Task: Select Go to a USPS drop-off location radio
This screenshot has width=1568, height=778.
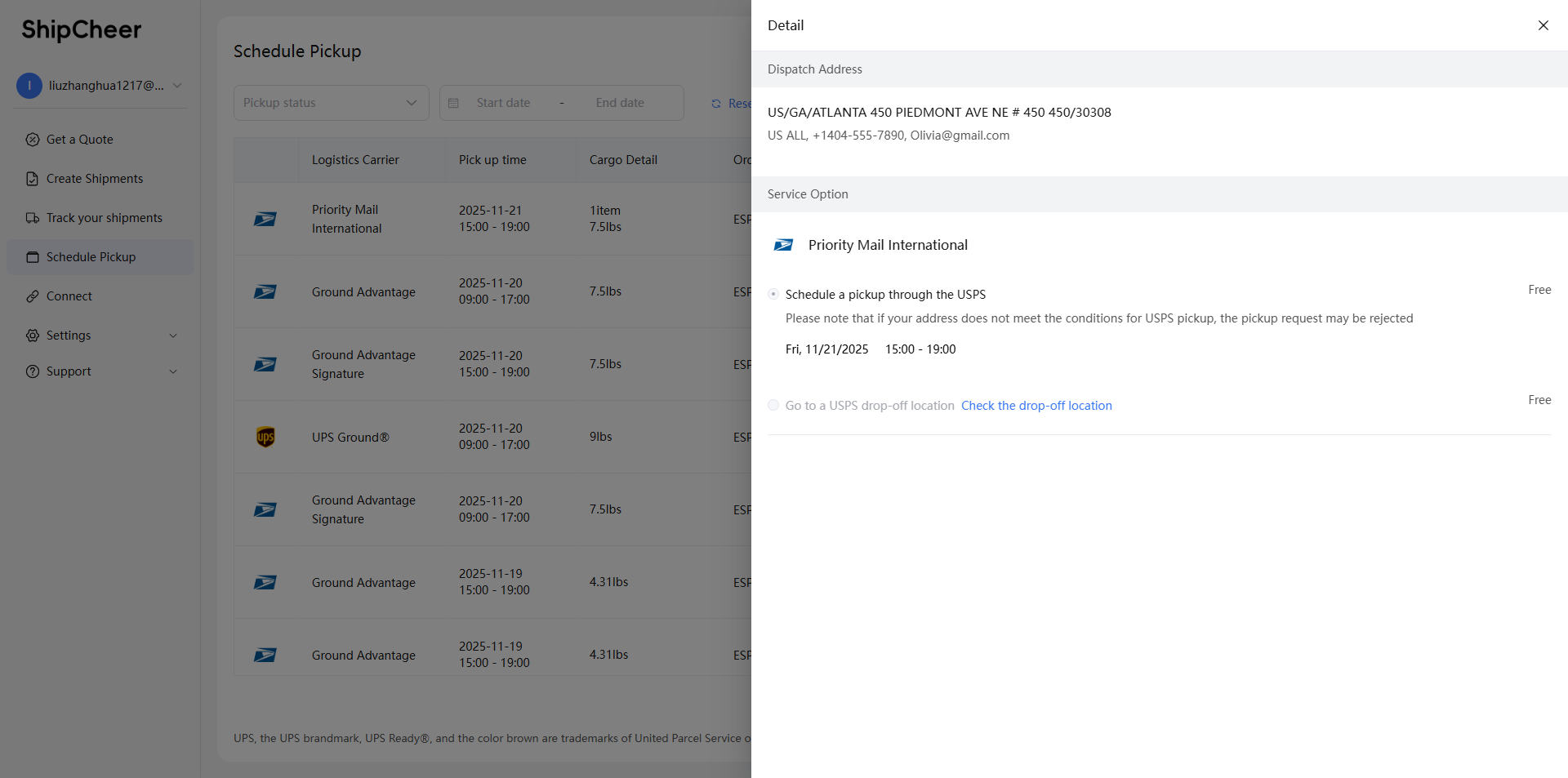Action: click(773, 405)
